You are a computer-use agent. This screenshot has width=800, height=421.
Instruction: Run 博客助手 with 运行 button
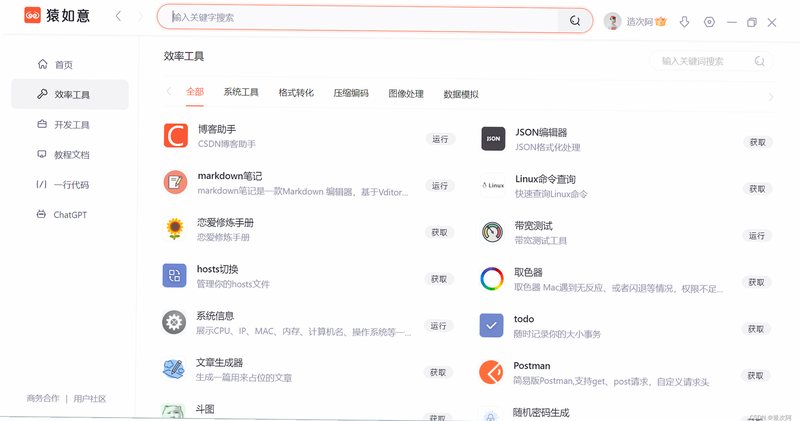click(440, 139)
